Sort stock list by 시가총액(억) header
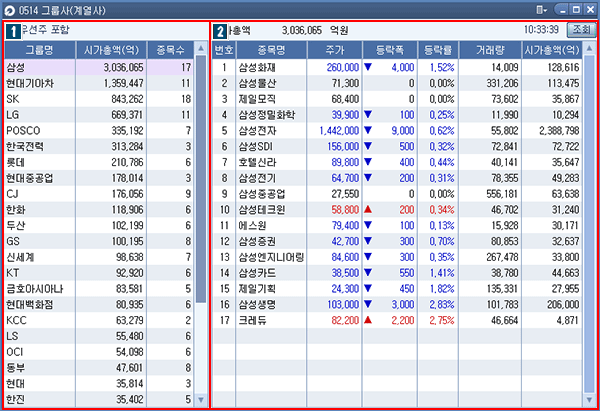This screenshot has width=600, height=411. (552, 50)
